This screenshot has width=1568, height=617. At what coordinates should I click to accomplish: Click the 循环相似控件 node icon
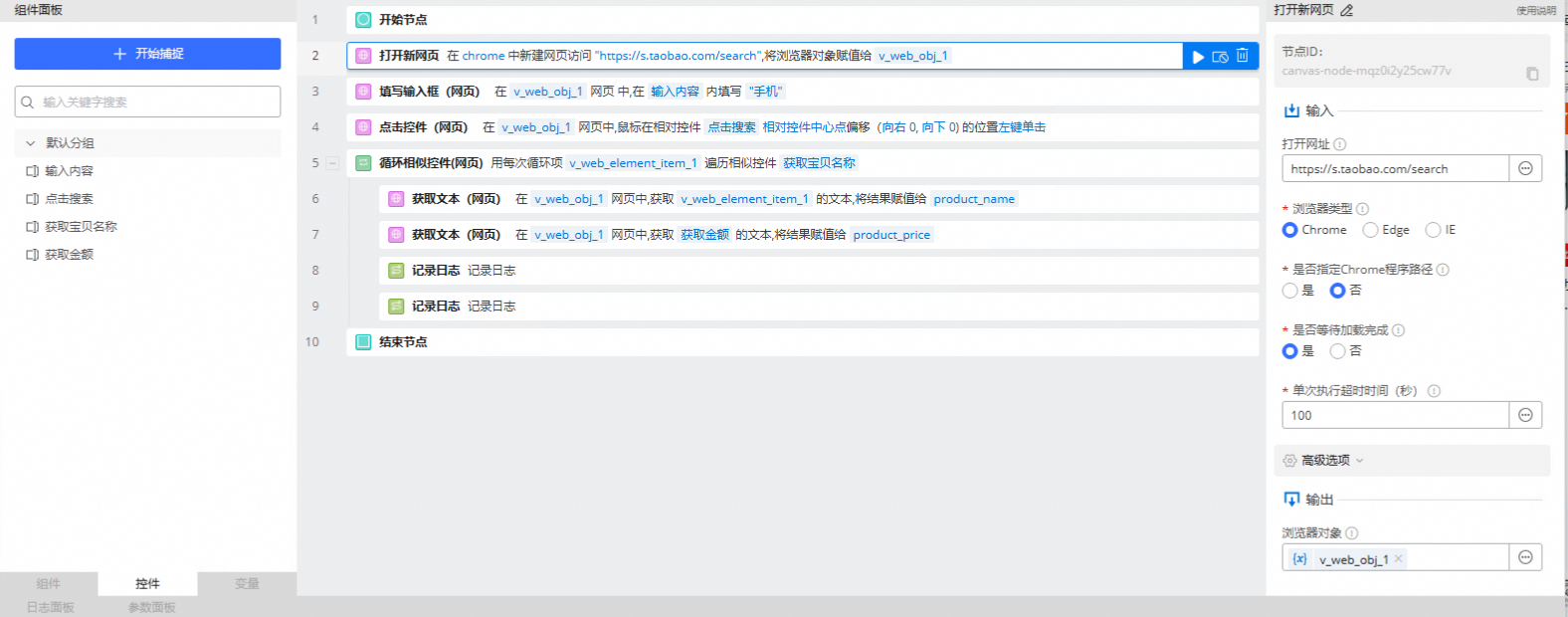tap(363, 163)
